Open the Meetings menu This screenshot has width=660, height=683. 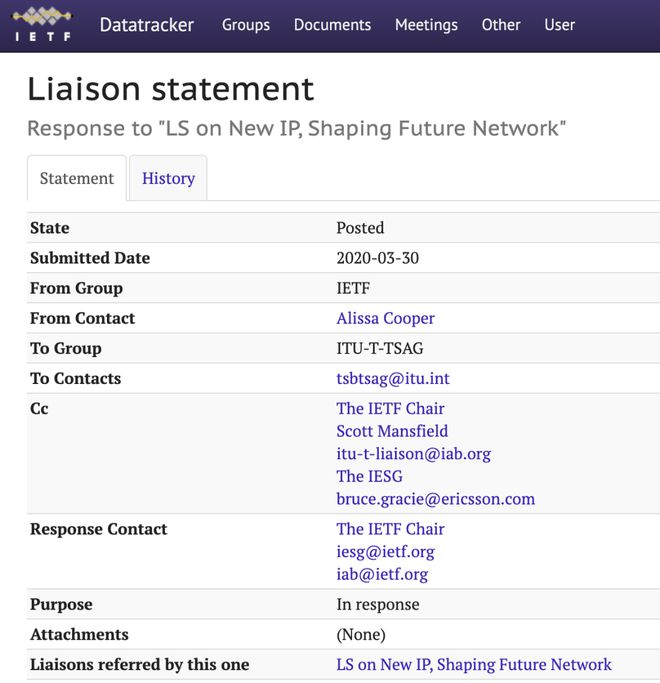[426, 25]
